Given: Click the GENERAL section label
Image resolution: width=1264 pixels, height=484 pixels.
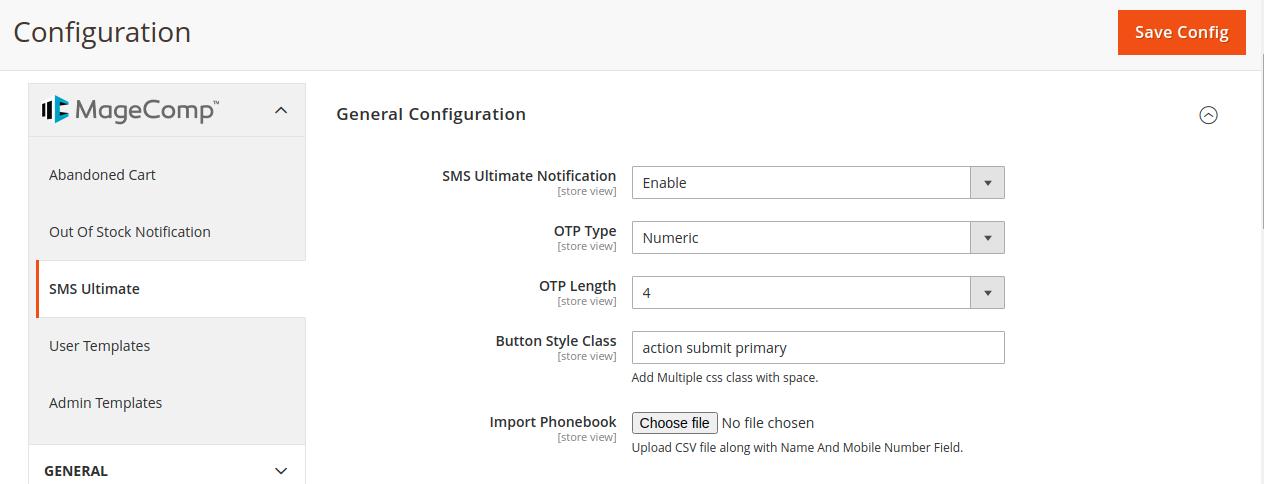Looking at the screenshot, I should click(x=76, y=471).
